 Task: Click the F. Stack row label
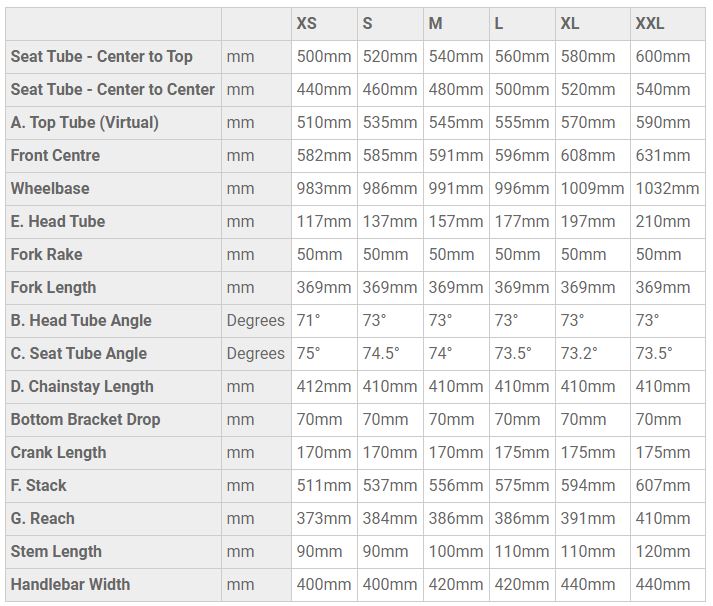click(x=39, y=485)
